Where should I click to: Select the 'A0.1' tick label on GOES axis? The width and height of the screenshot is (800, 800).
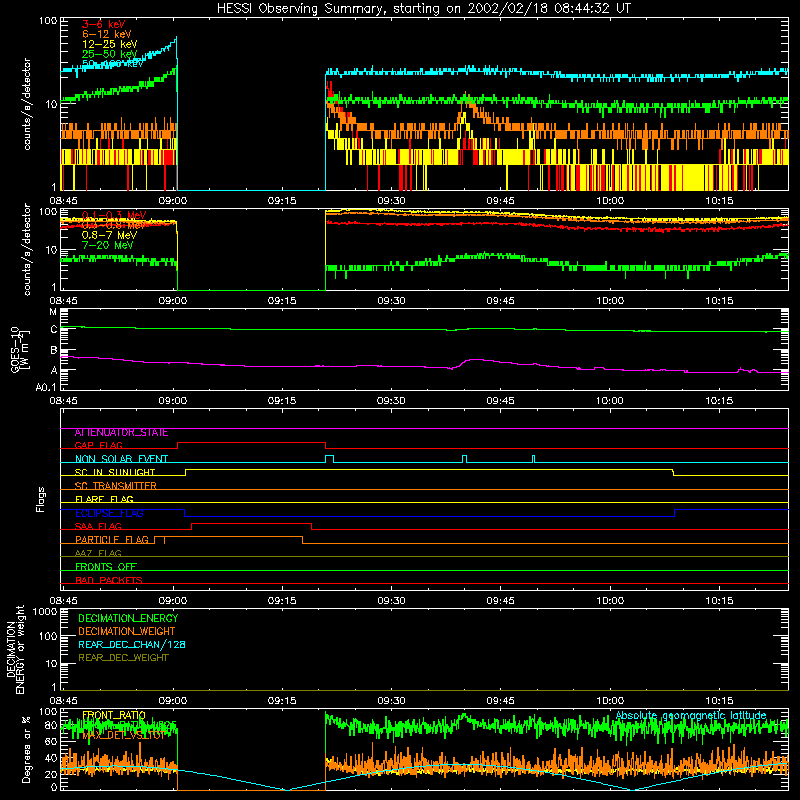(x=46, y=388)
